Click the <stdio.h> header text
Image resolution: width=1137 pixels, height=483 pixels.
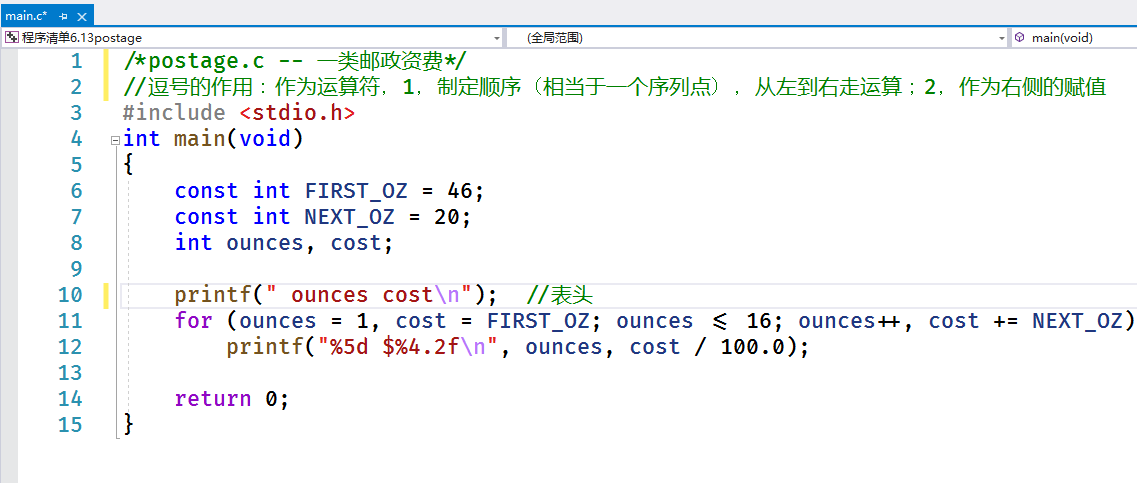point(297,113)
